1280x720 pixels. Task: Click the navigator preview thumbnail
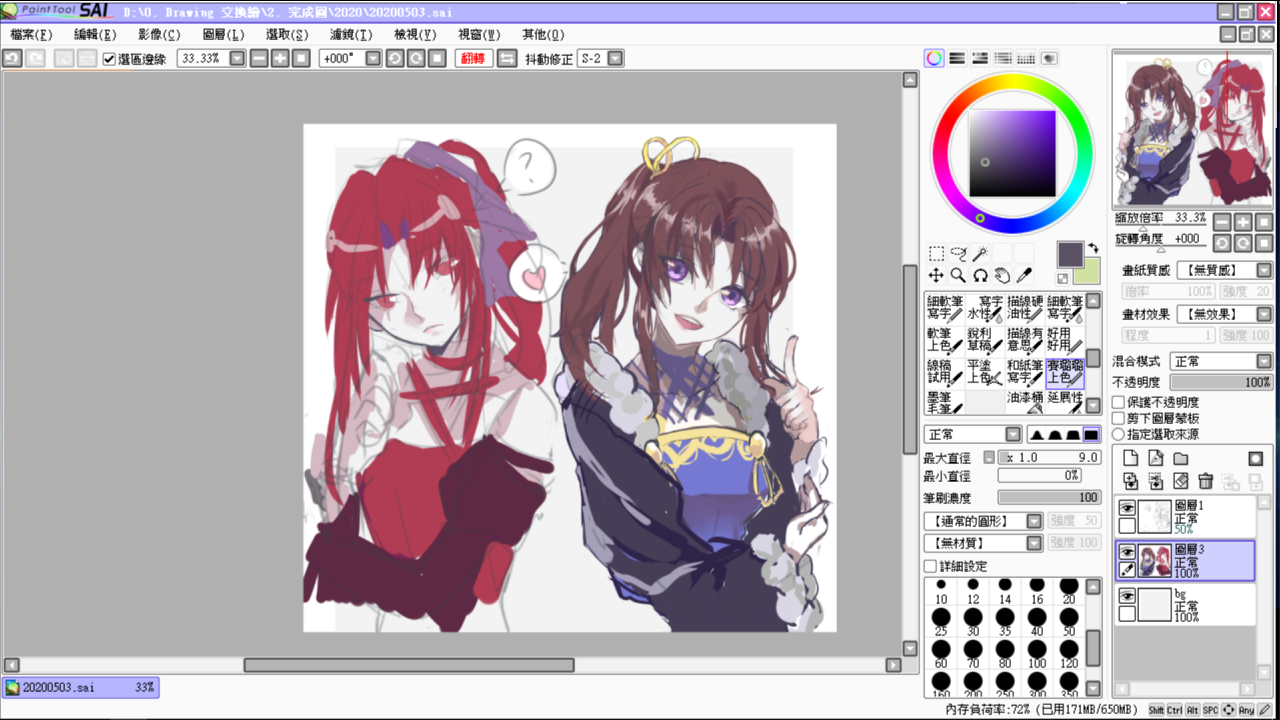[1193, 130]
